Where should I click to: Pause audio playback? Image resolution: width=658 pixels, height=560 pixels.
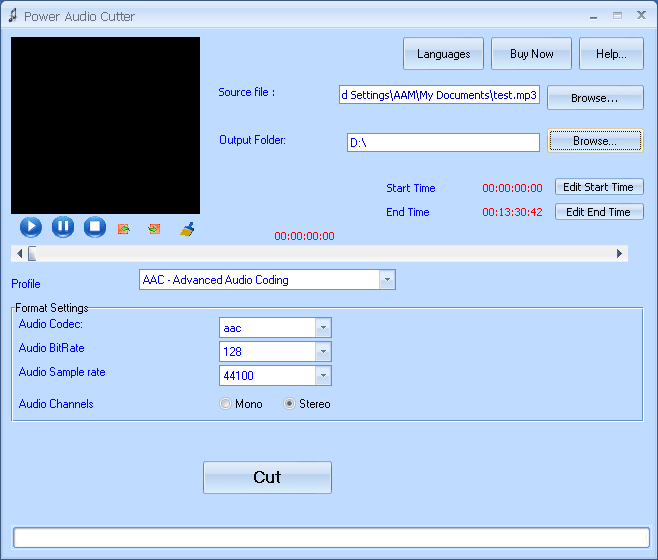tap(63, 227)
